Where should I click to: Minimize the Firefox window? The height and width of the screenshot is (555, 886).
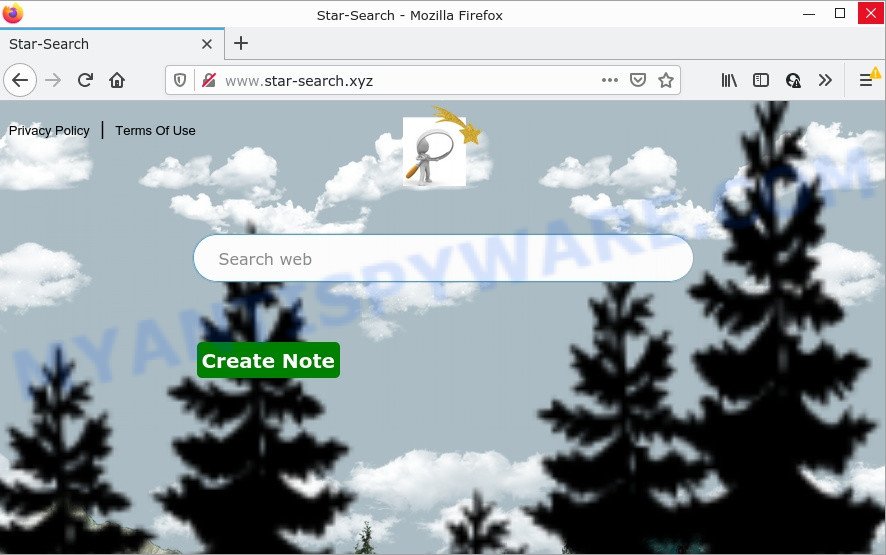(x=809, y=13)
